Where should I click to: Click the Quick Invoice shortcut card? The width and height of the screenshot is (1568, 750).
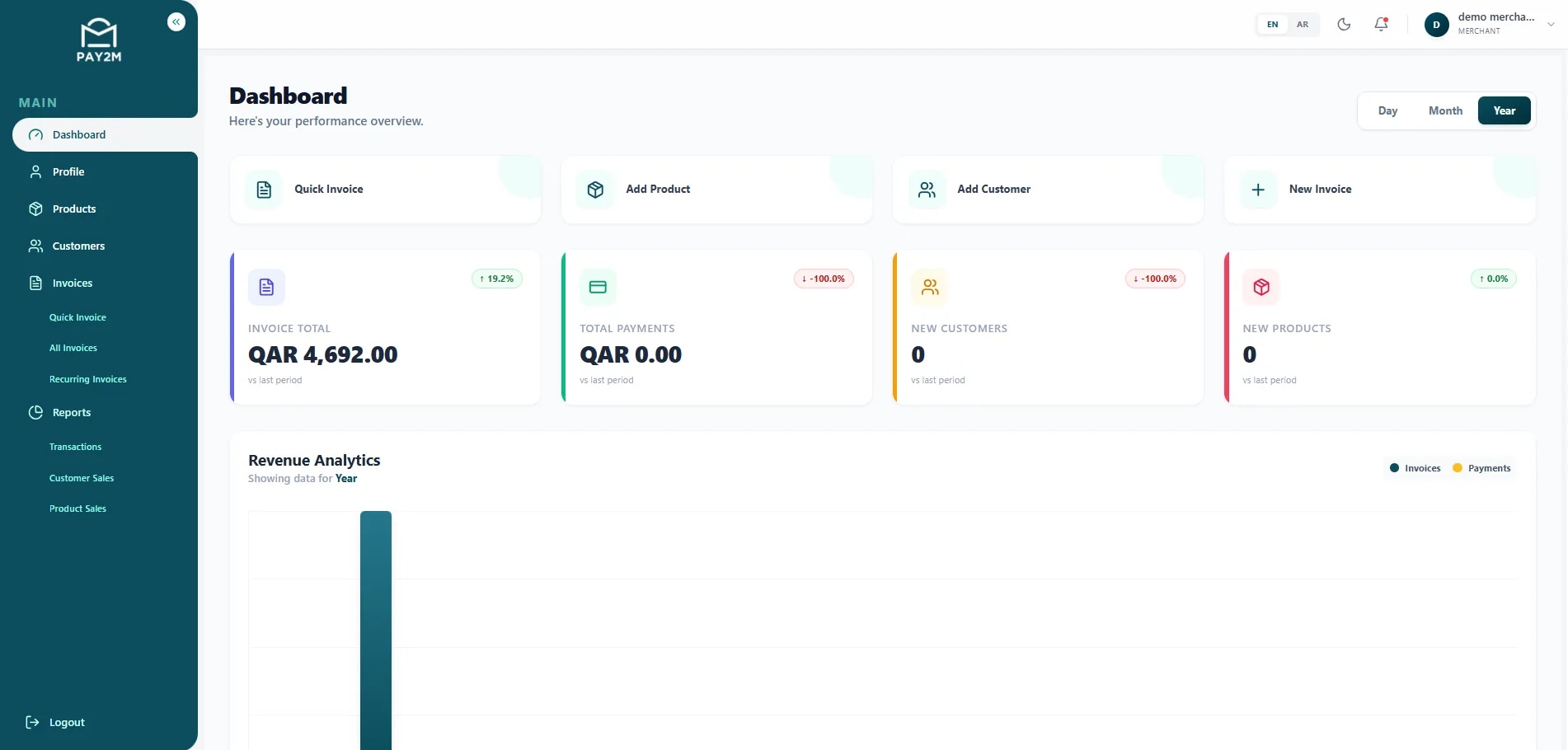tap(386, 190)
